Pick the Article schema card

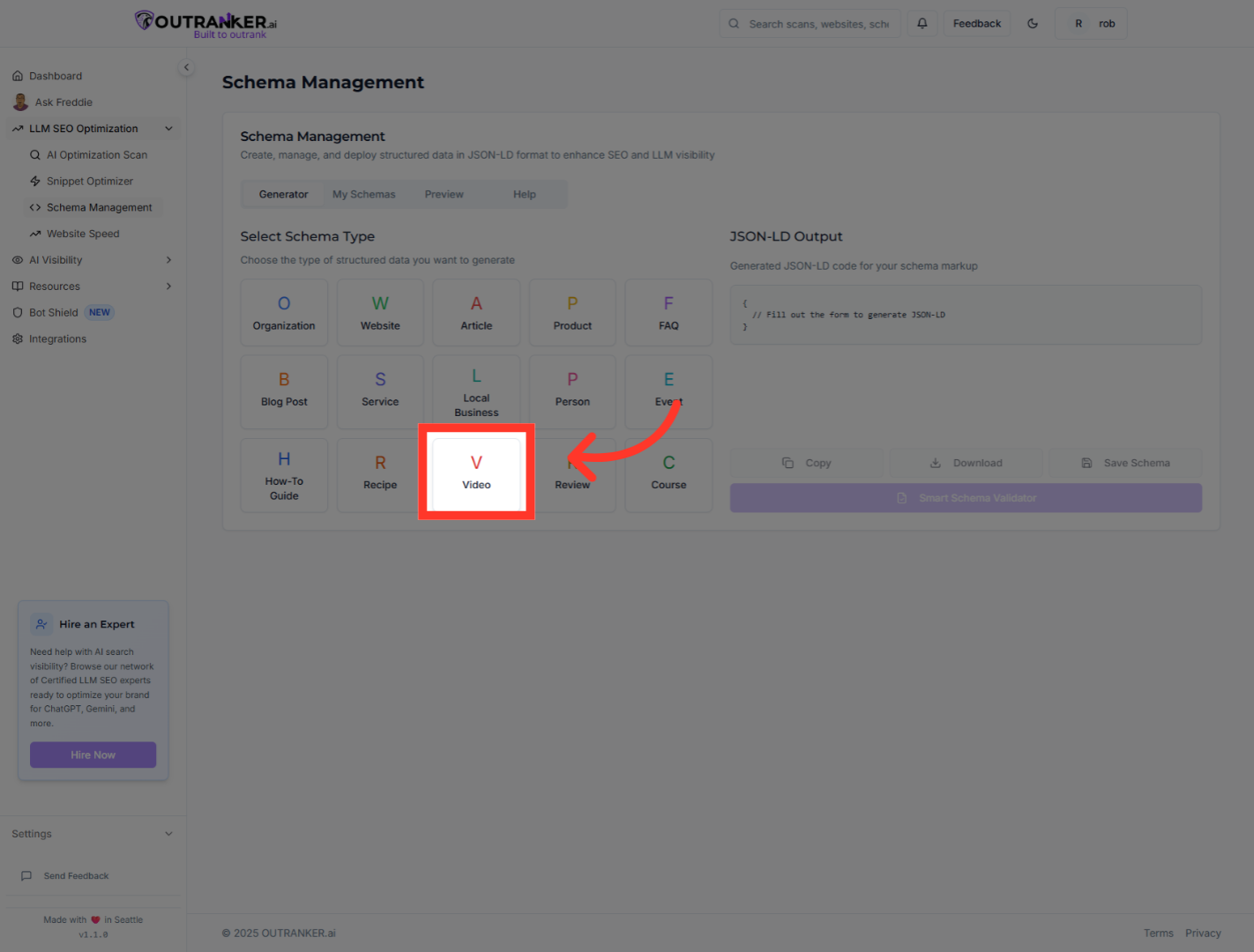476,313
